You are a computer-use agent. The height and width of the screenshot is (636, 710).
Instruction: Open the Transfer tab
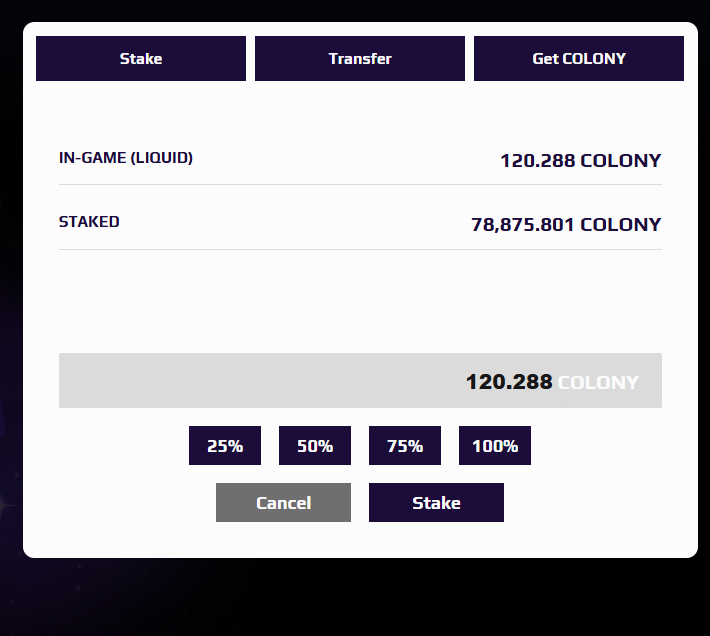(x=360, y=58)
